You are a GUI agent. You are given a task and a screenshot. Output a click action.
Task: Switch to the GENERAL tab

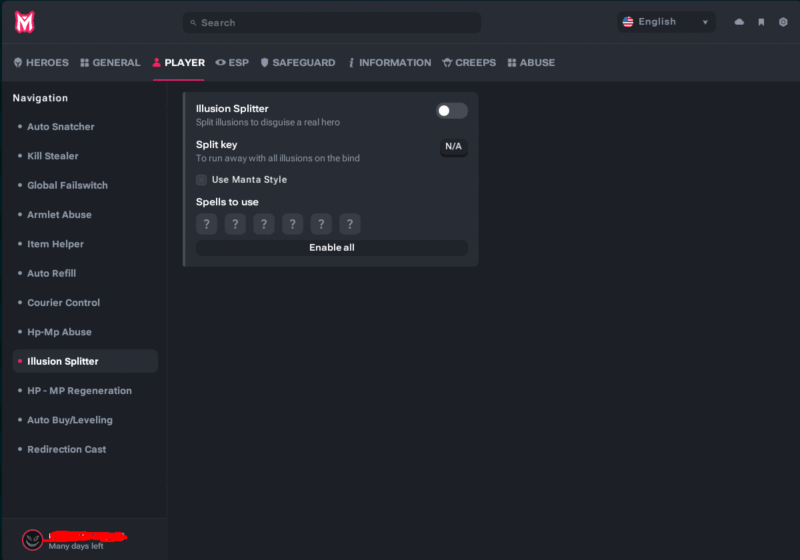[x=110, y=63]
